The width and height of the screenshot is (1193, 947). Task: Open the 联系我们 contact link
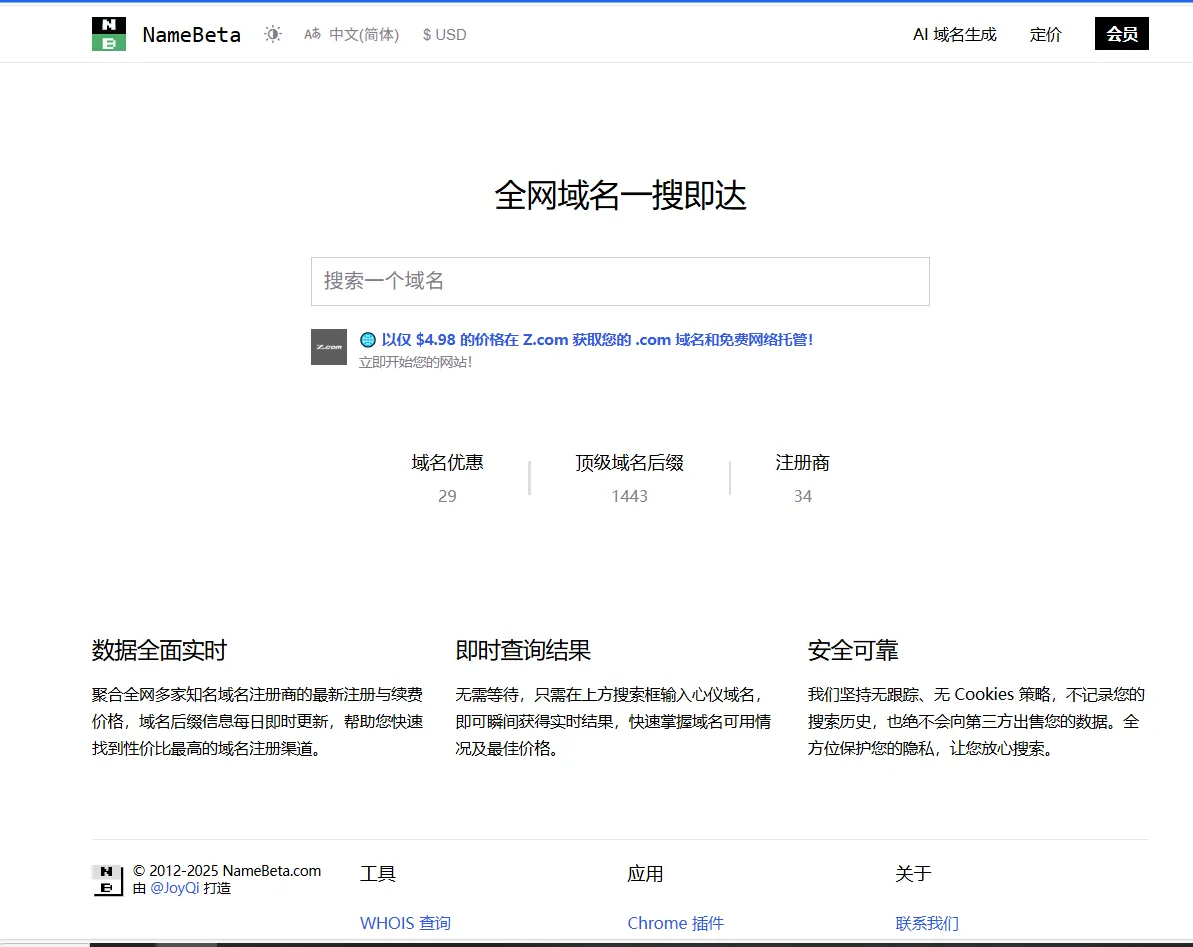926,923
